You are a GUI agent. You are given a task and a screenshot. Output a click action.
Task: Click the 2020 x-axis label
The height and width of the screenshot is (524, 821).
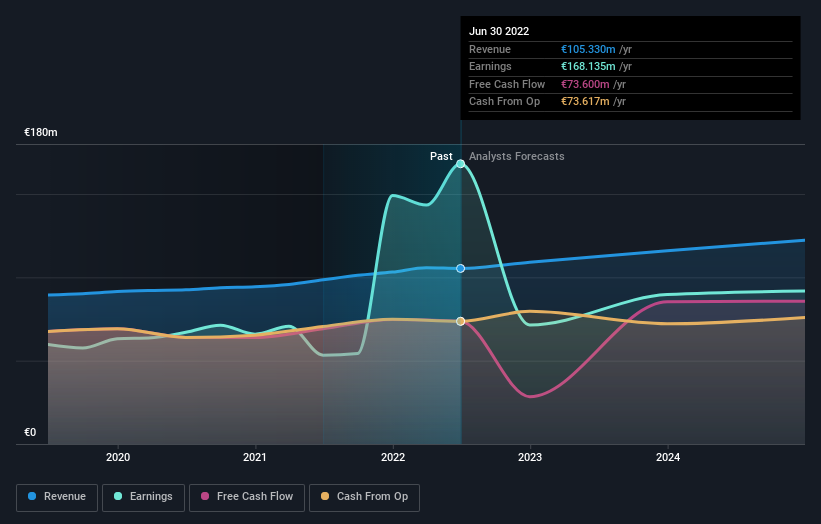click(118, 457)
